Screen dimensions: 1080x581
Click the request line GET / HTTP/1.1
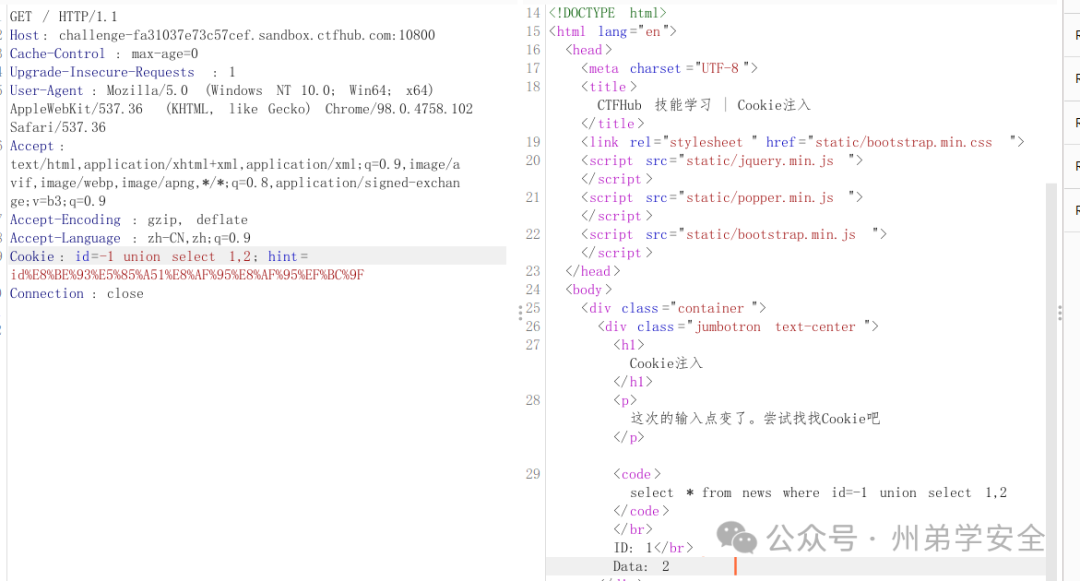click(63, 17)
